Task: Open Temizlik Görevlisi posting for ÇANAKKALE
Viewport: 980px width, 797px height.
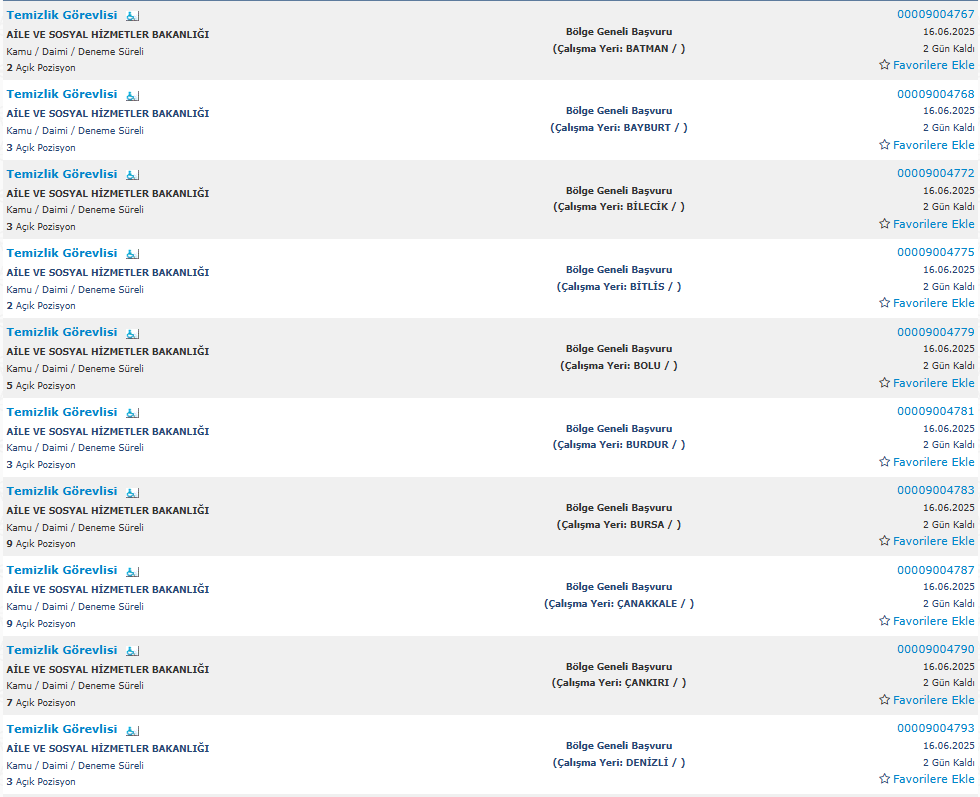Action: coord(62,570)
